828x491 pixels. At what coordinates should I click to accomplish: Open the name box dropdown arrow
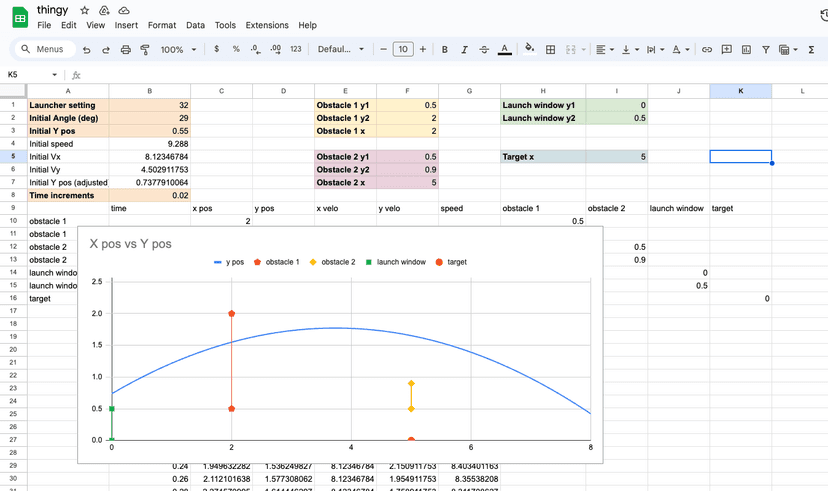coord(54,74)
